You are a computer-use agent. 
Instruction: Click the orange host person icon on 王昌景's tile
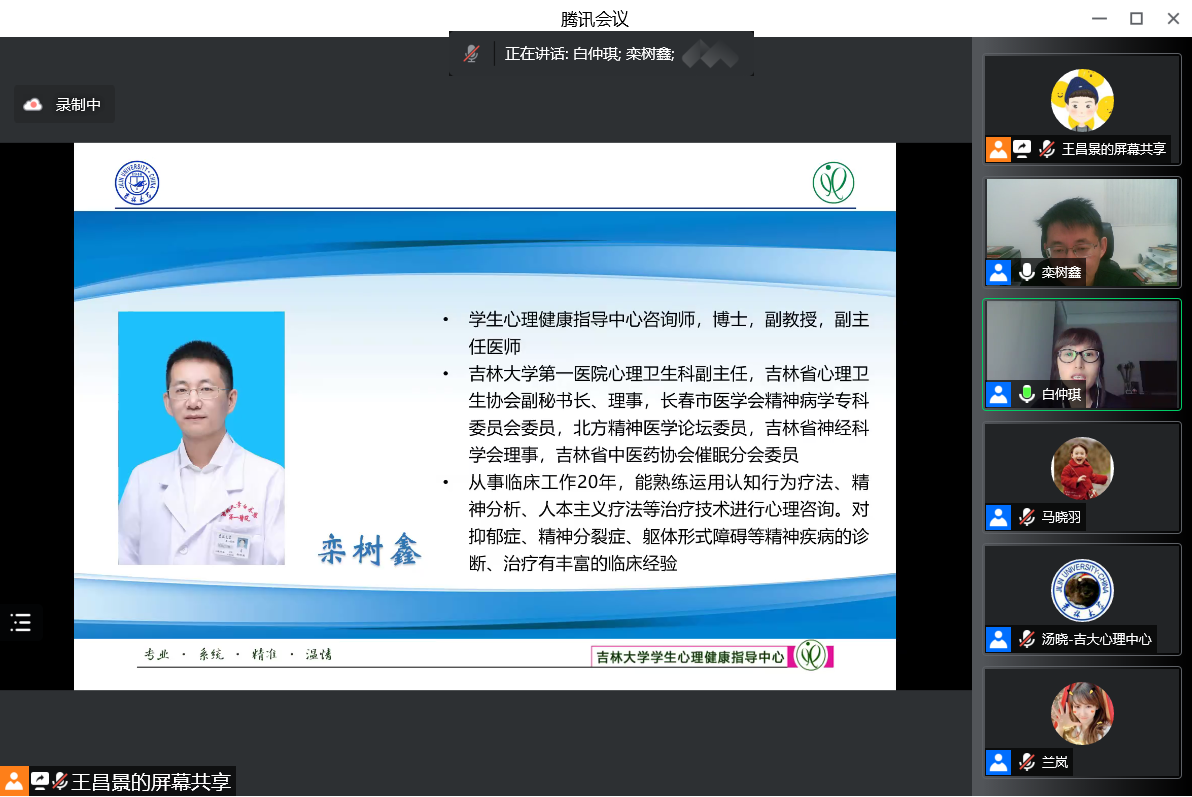coord(998,149)
